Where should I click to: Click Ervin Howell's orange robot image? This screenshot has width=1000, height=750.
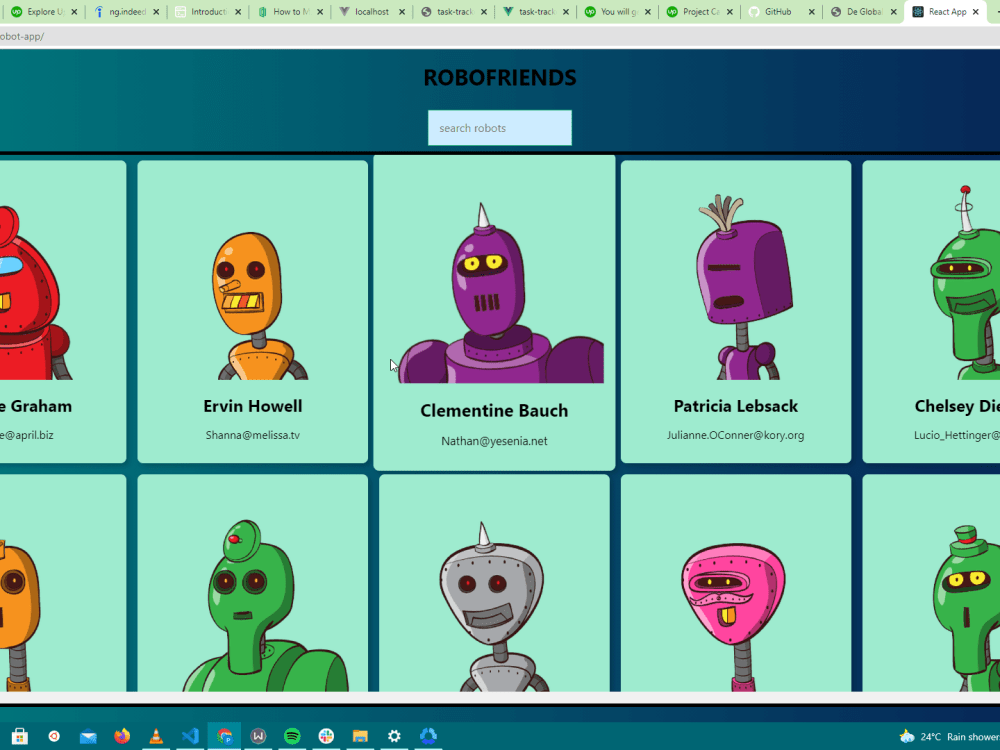[x=253, y=305]
